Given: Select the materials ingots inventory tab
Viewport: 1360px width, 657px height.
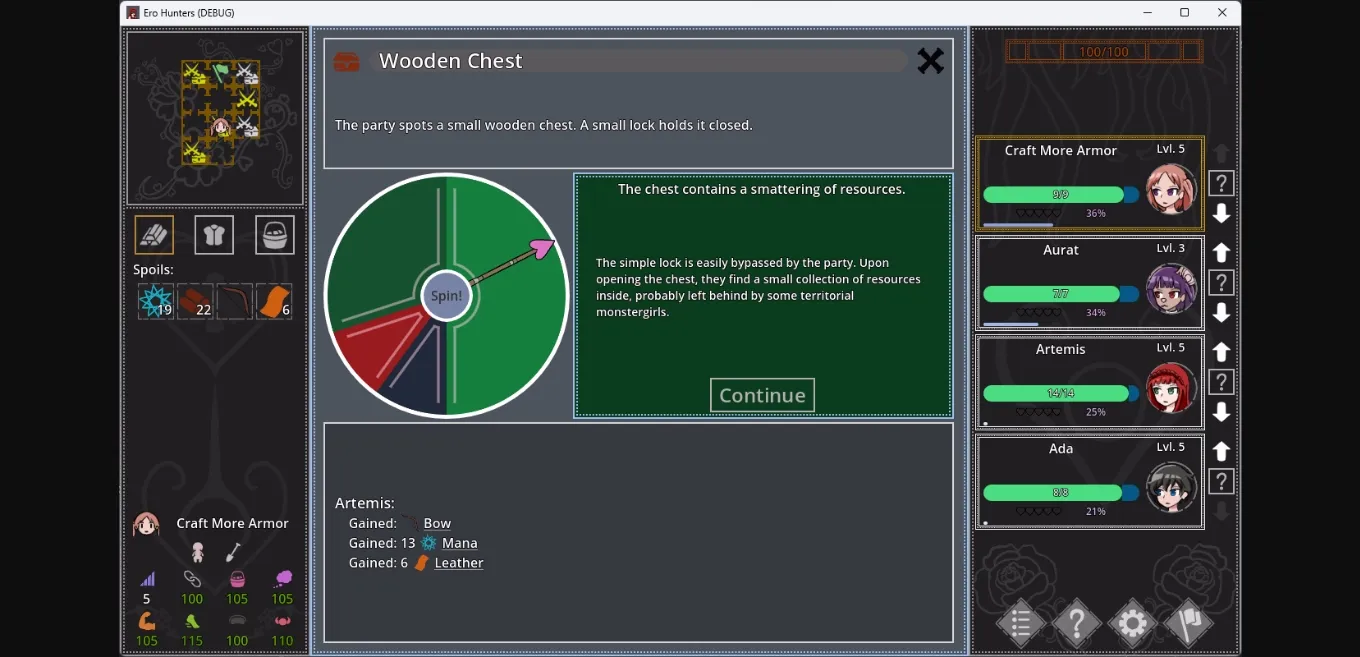Looking at the screenshot, I should tap(154, 235).
